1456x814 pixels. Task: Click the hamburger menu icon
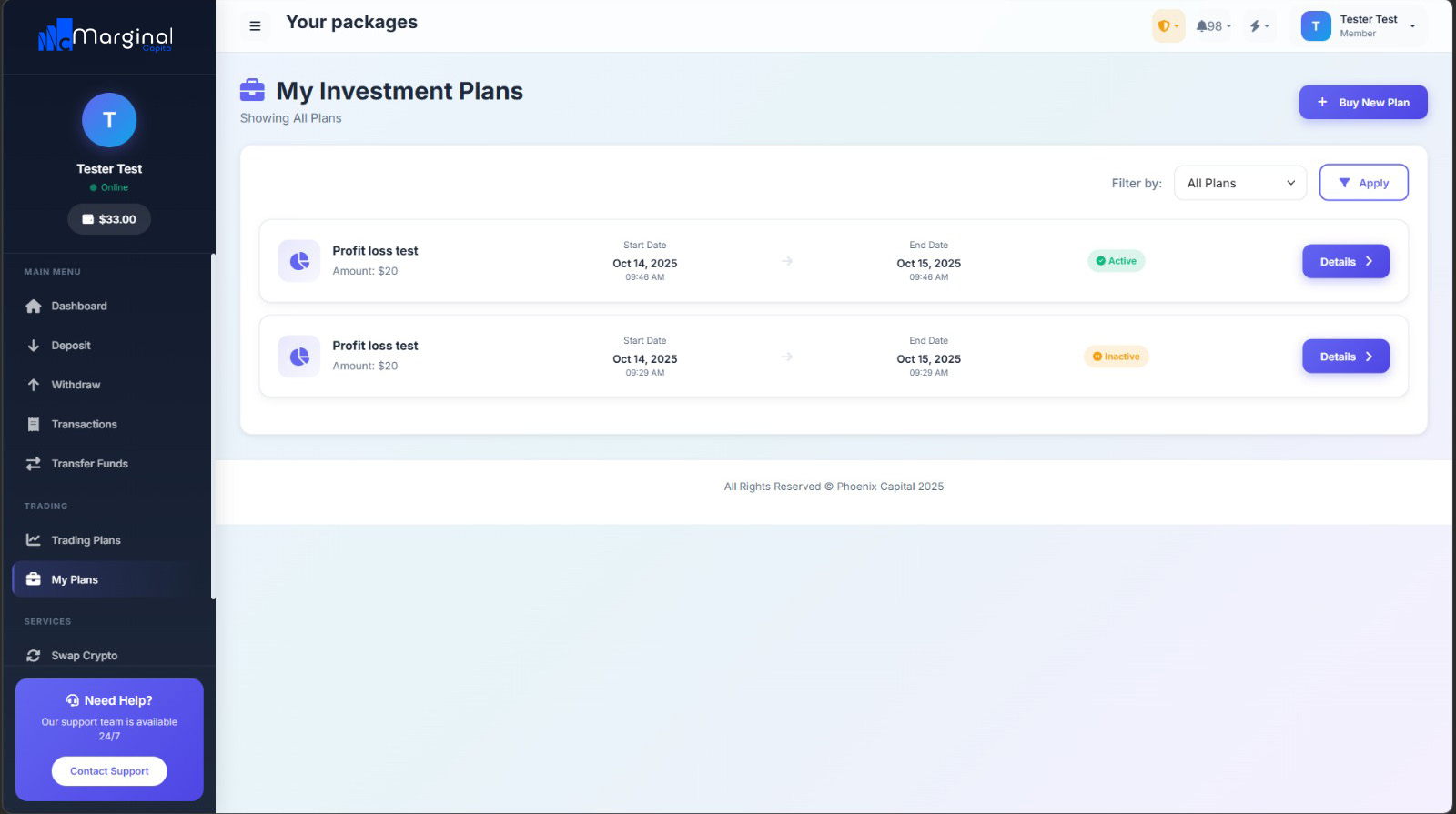255,26
